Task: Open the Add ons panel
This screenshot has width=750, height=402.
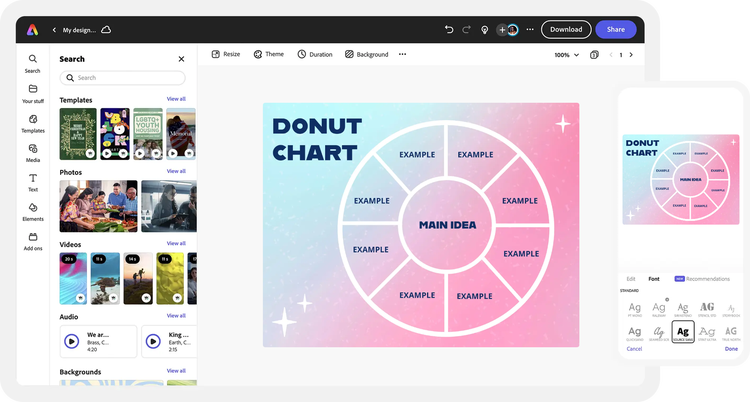Action: click(33, 242)
